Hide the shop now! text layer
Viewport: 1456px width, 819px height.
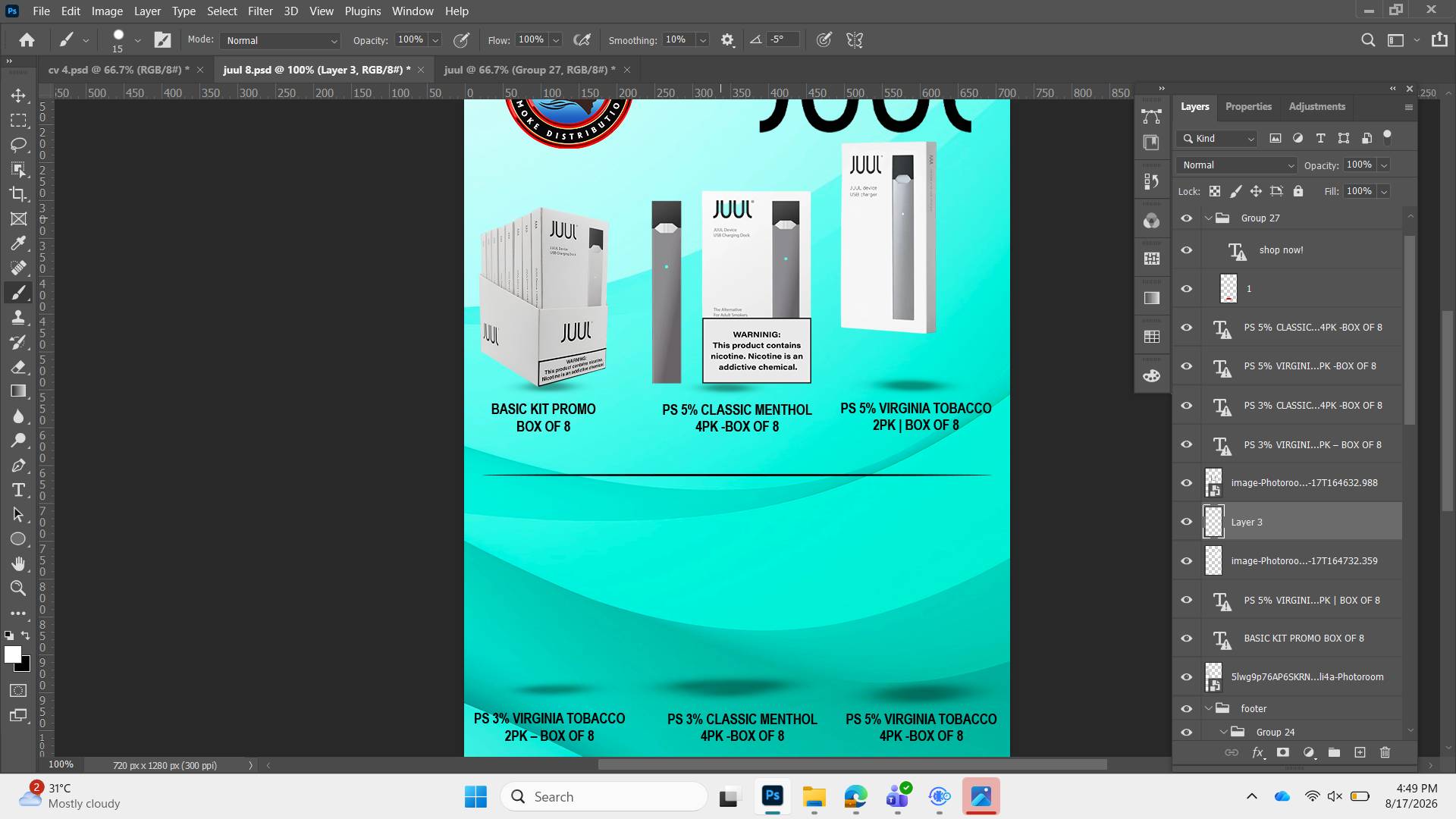coord(1187,250)
